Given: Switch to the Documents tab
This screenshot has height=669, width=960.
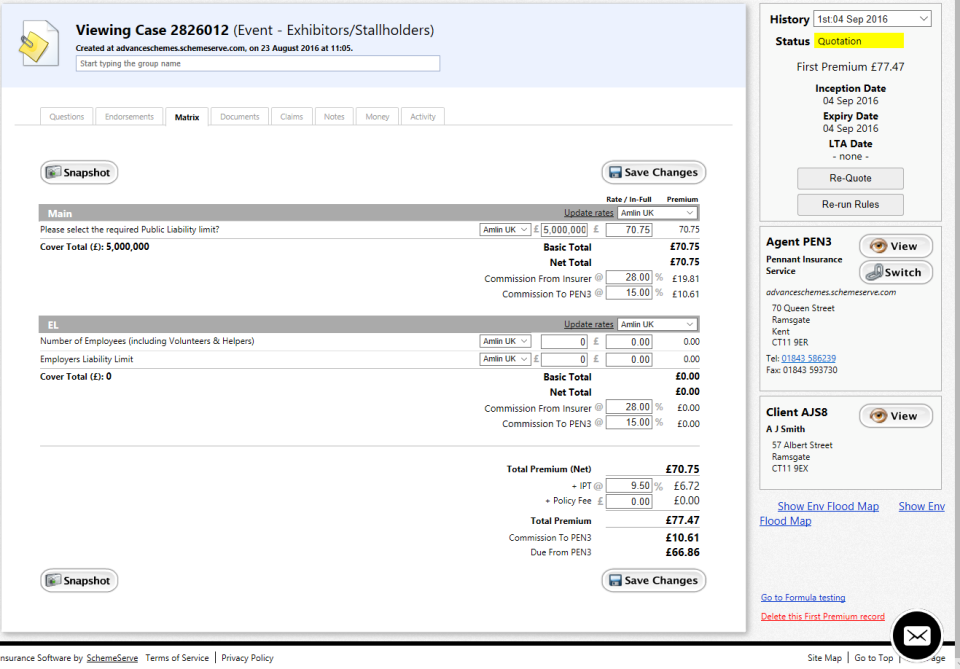Looking at the screenshot, I should click(x=239, y=116).
